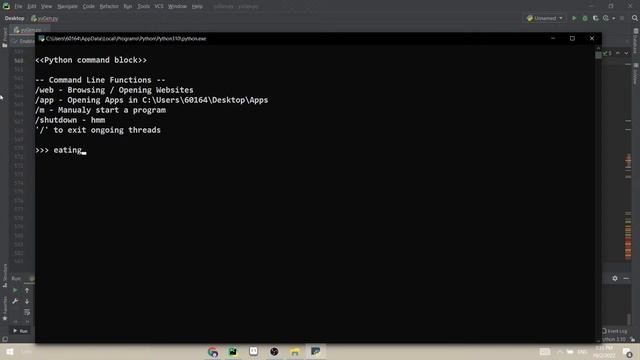
Task: Click the Rerun green arrow in Run panel
Action: pos(15,290)
